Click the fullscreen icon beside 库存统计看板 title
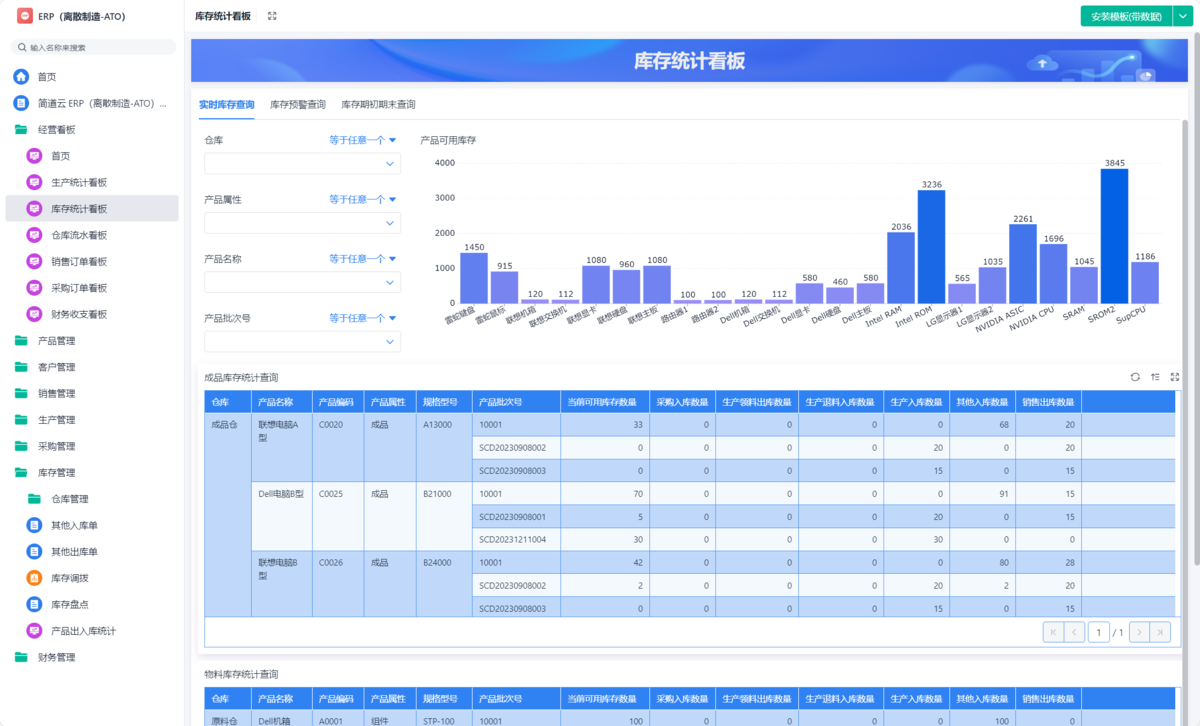This screenshot has width=1200, height=726. (272, 16)
